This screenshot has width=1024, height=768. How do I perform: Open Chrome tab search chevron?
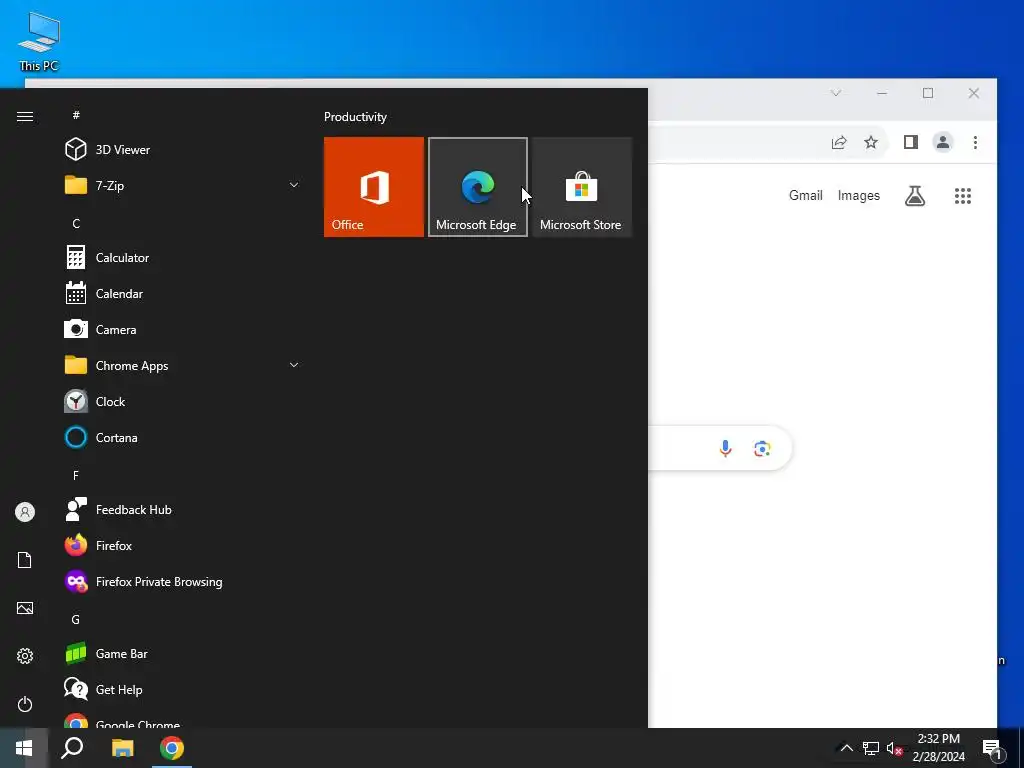836,93
